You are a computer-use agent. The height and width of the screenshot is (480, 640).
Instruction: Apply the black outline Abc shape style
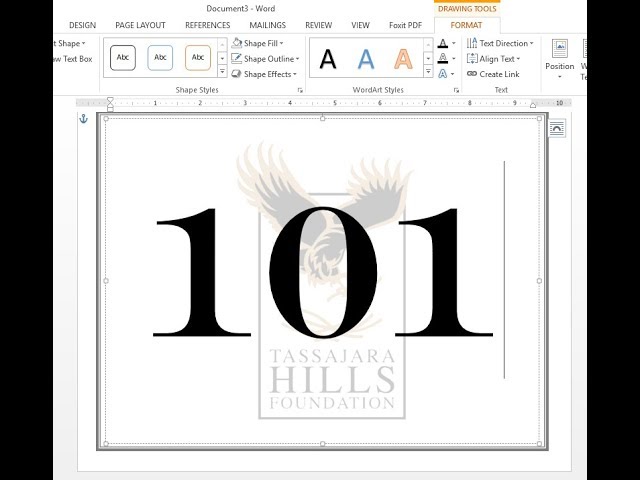(123, 58)
